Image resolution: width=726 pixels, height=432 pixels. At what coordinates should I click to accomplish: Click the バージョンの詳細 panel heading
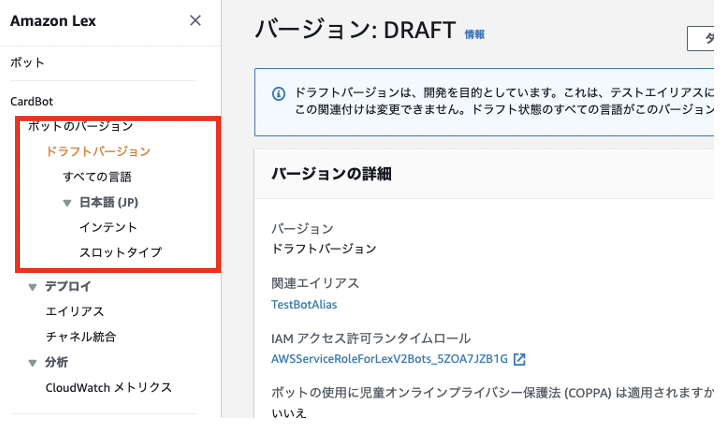pyautogui.click(x=332, y=174)
